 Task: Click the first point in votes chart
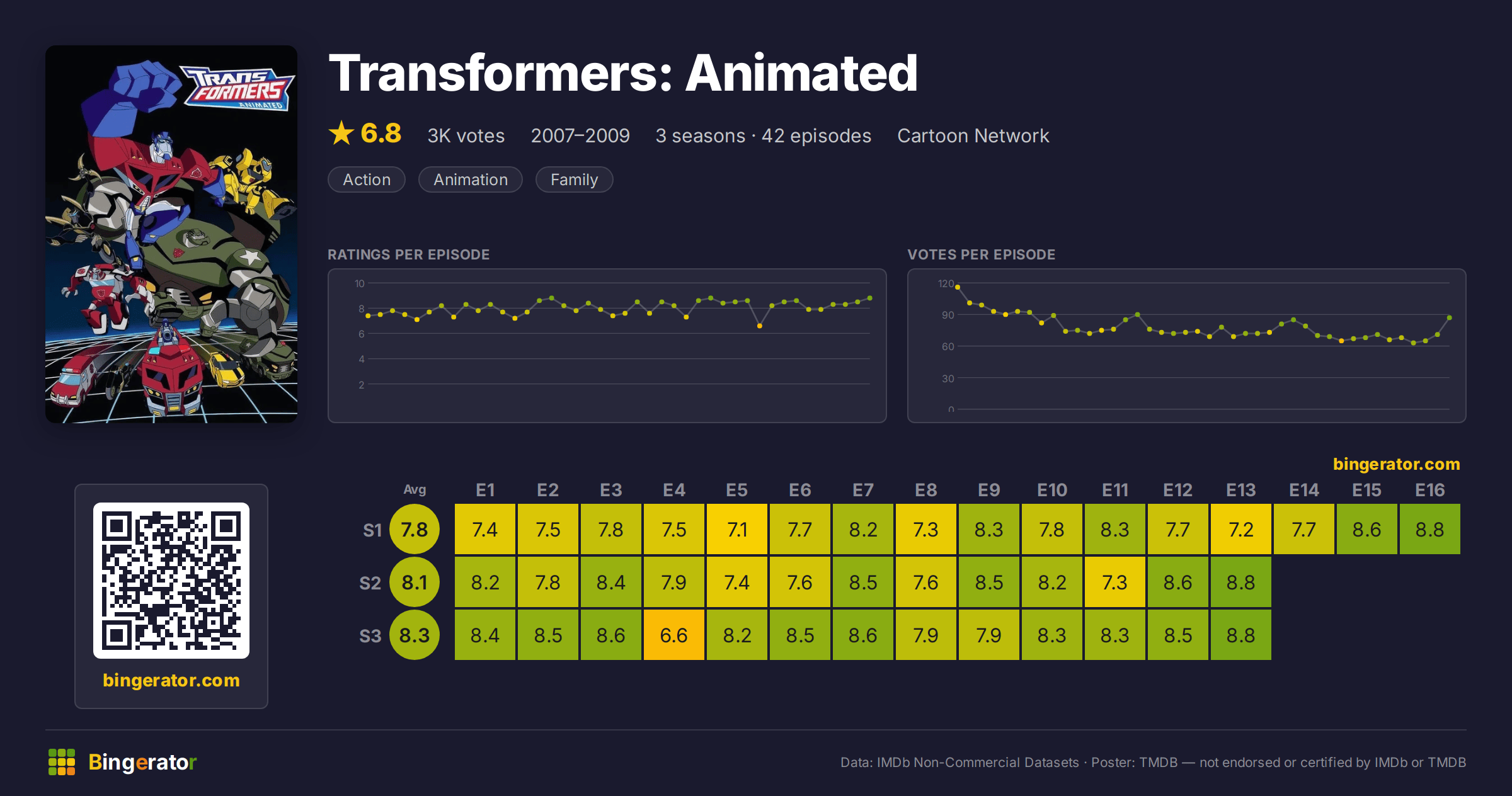[x=958, y=287]
